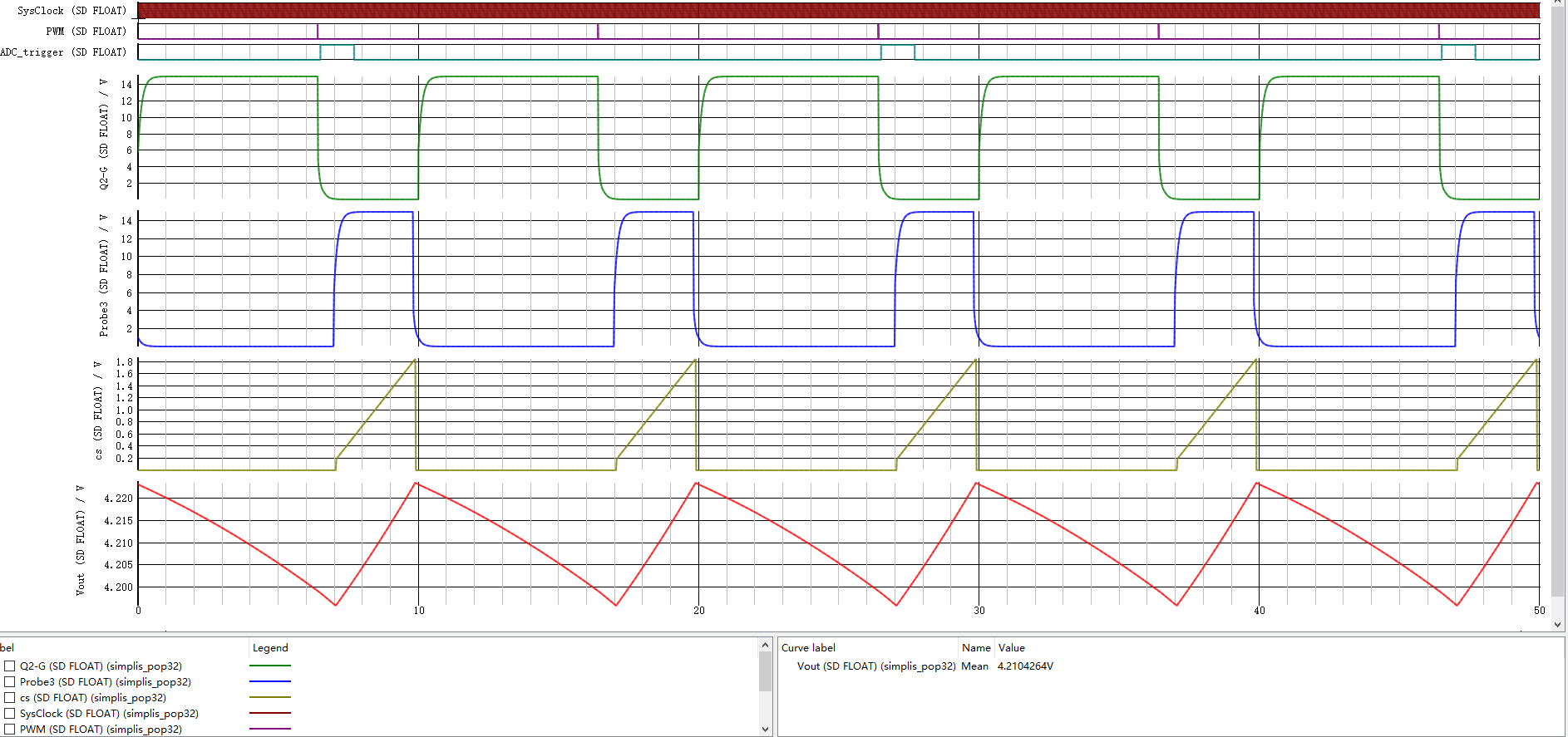Click the x-axis tick label 10
Screen dimensions: 1568x737
(x=419, y=611)
